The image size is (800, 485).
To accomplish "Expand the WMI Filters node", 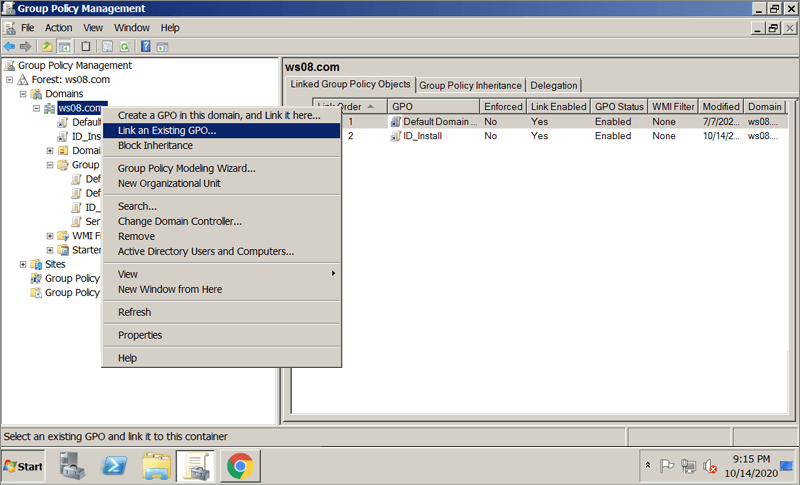I will pyautogui.click(x=50, y=236).
